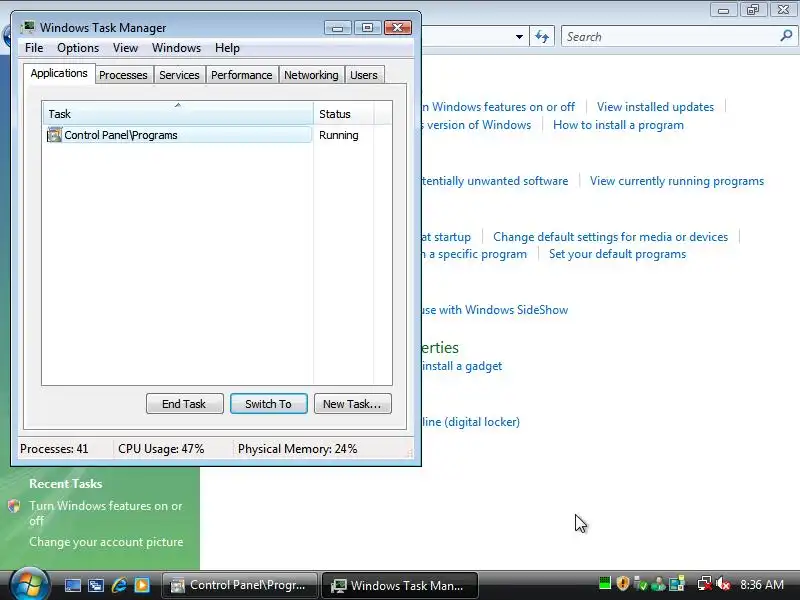The height and width of the screenshot is (600, 800).
Task: Click the shield icon beside Turn Windows features
Action: [x=14, y=506]
